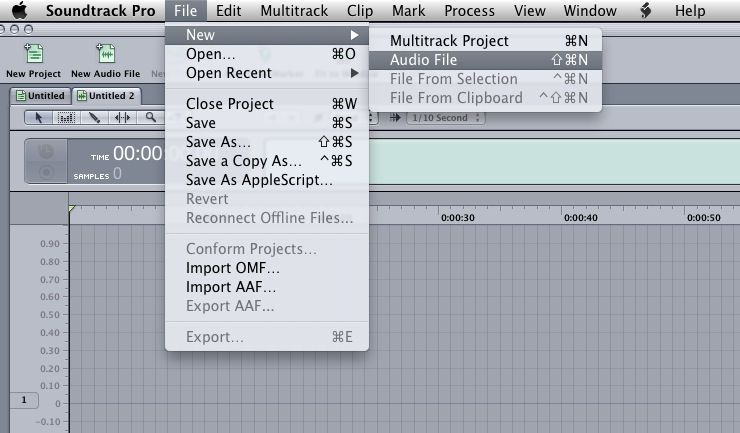This screenshot has height=433, width=740.
Task: Click the 0:00:40 ruler mark
Action: pos(580,218)
